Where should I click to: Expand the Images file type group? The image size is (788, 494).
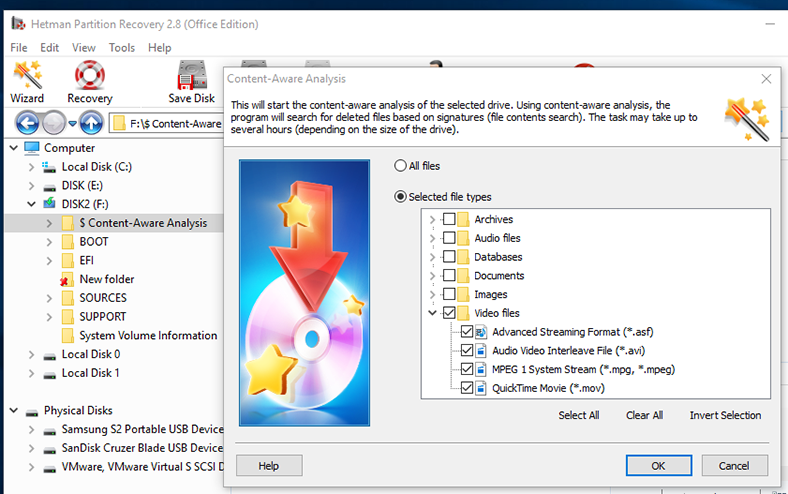[x=432, y=294]
